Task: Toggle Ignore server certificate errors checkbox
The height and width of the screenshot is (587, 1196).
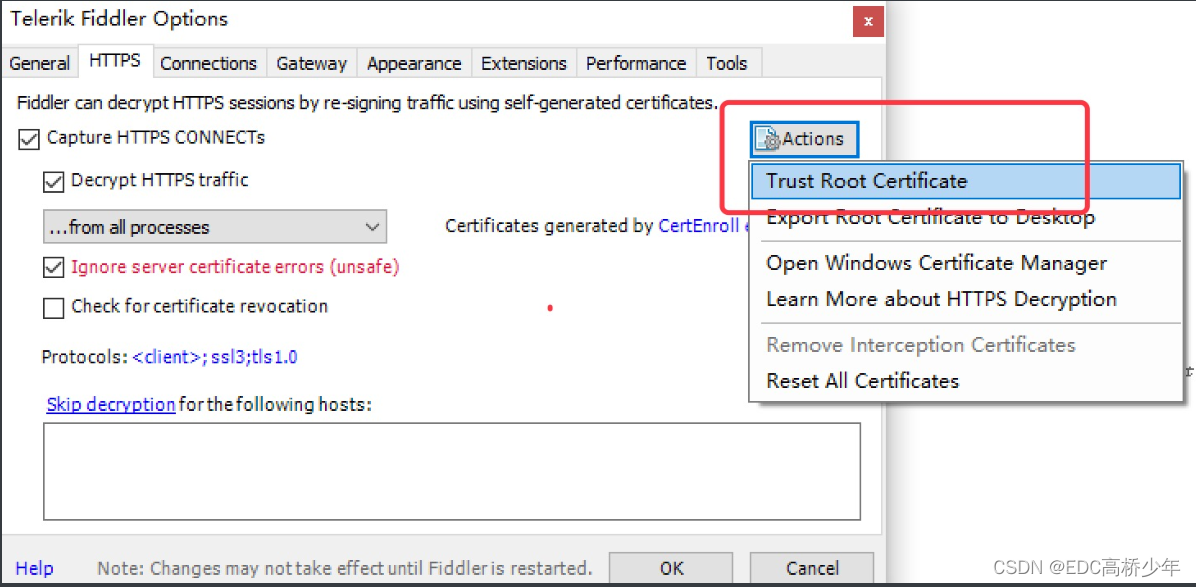Action: coord(53,268)
